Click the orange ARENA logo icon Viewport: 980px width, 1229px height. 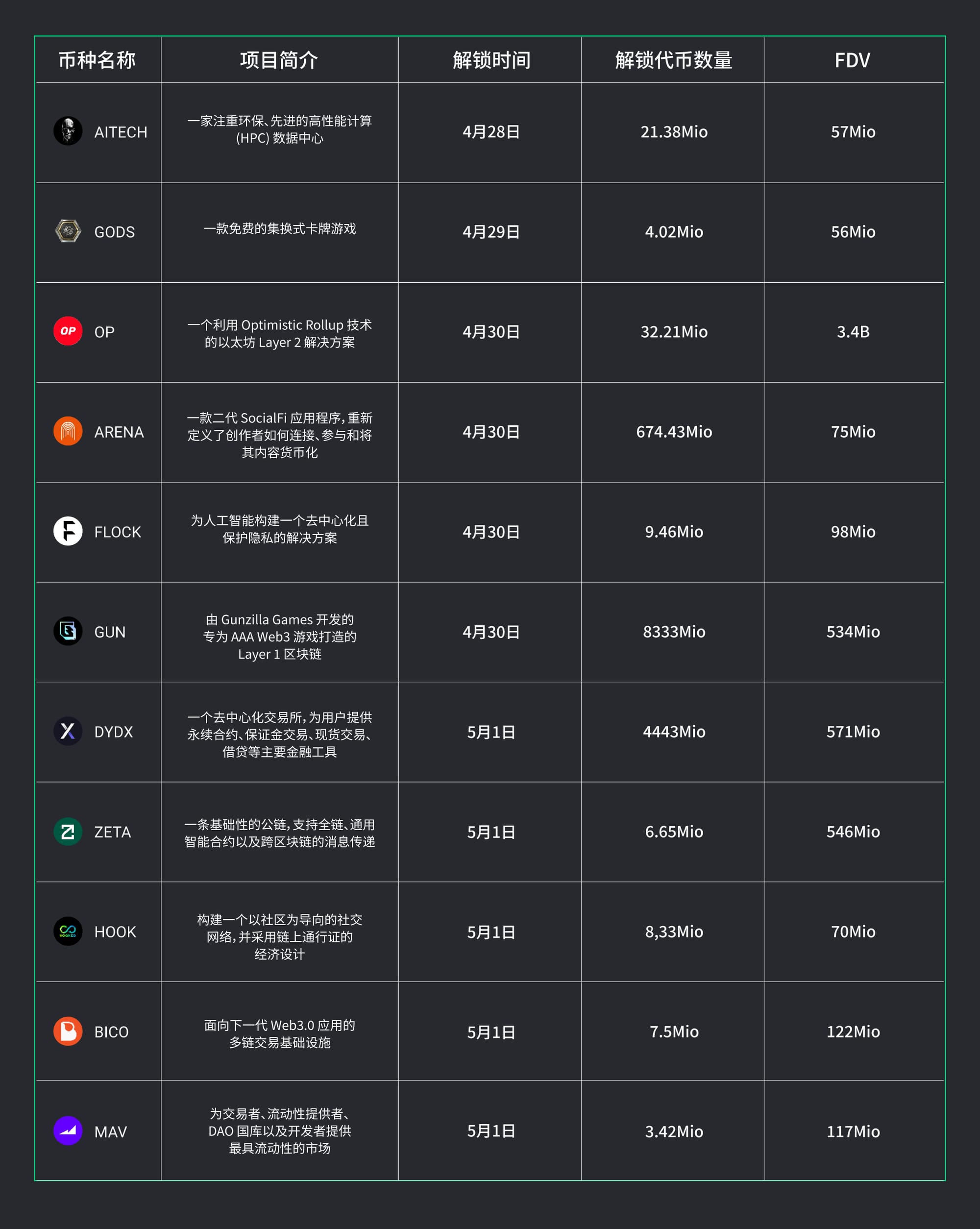68,431
